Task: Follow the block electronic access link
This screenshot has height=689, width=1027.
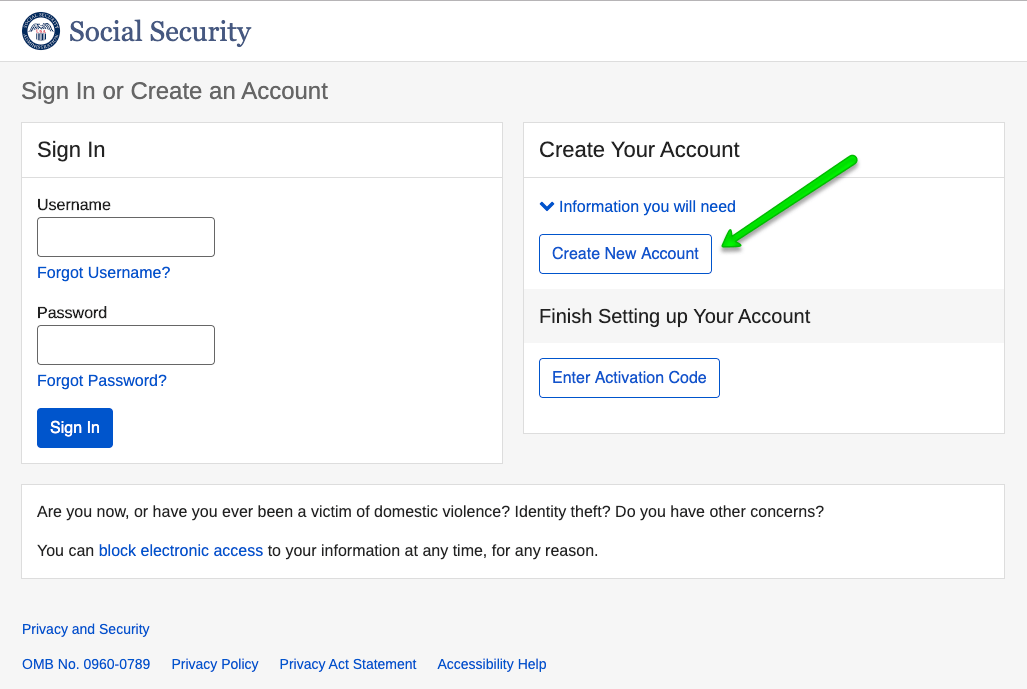Action: tap(181, 551)
